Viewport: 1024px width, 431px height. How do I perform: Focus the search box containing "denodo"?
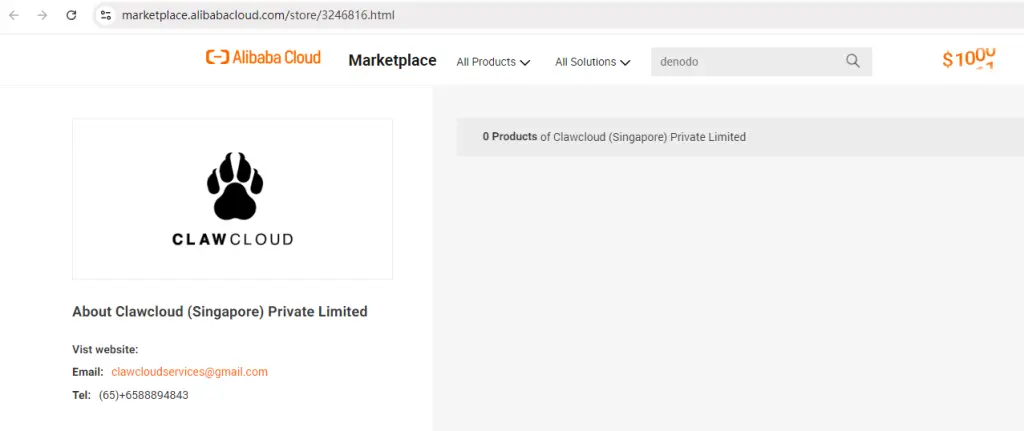tap(745, 61)
